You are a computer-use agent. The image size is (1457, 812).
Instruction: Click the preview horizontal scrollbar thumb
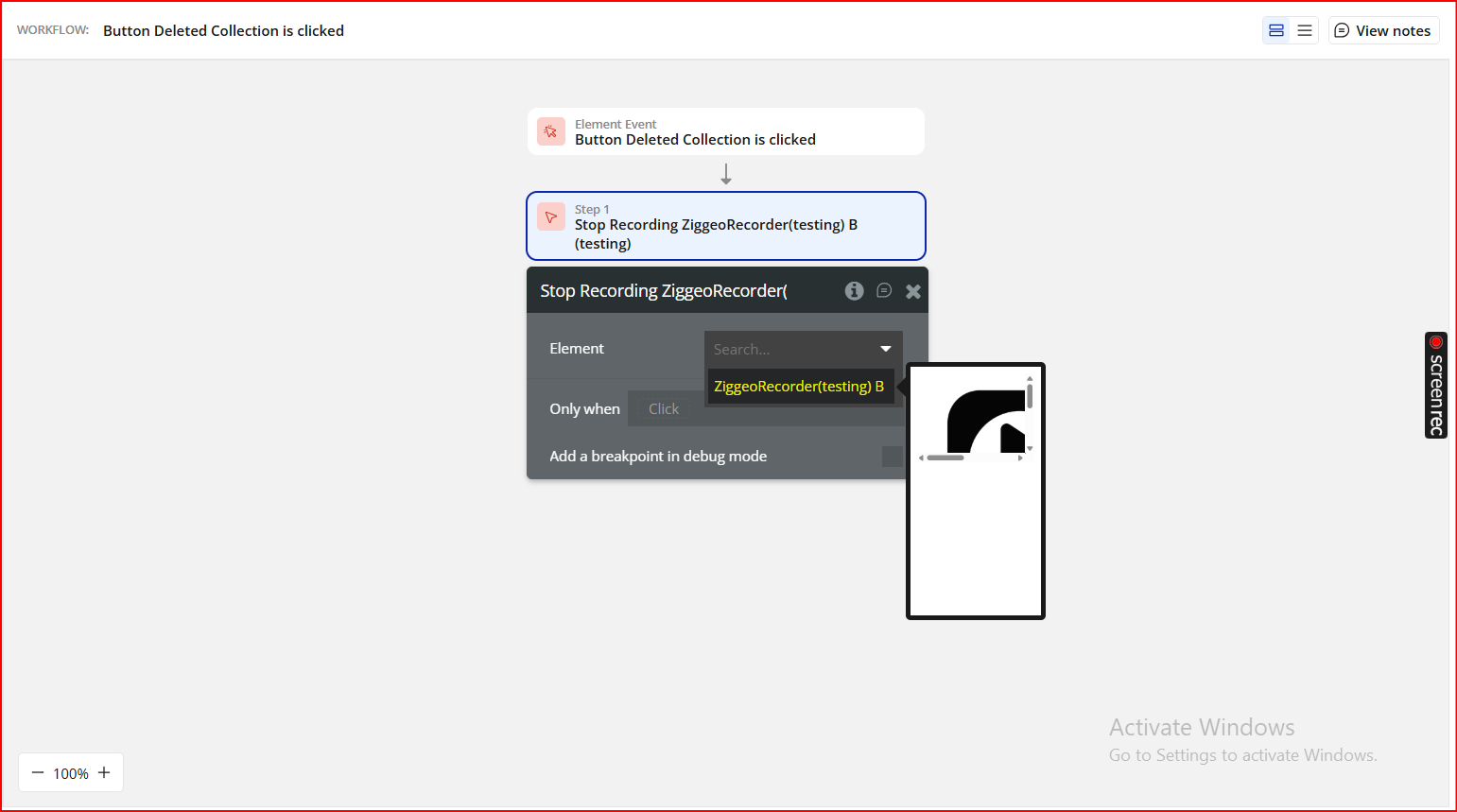(945, 458)
